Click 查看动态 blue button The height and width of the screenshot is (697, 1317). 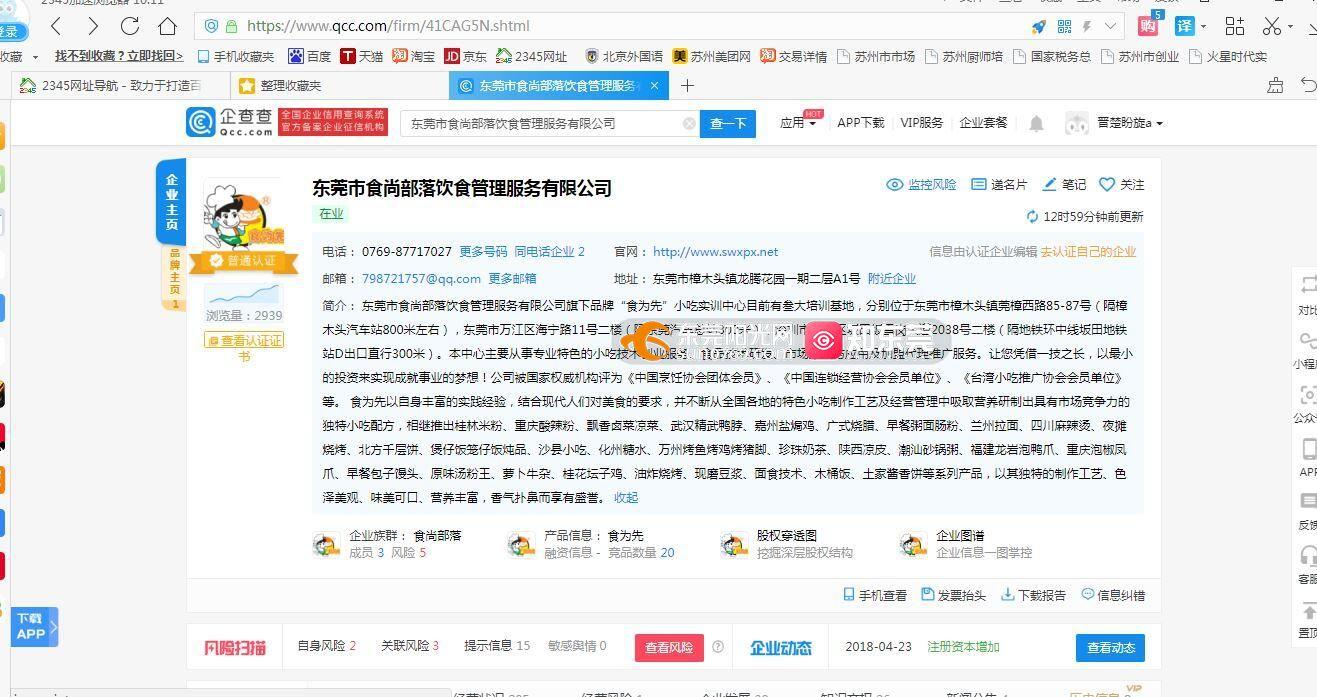pos(1110,647)
